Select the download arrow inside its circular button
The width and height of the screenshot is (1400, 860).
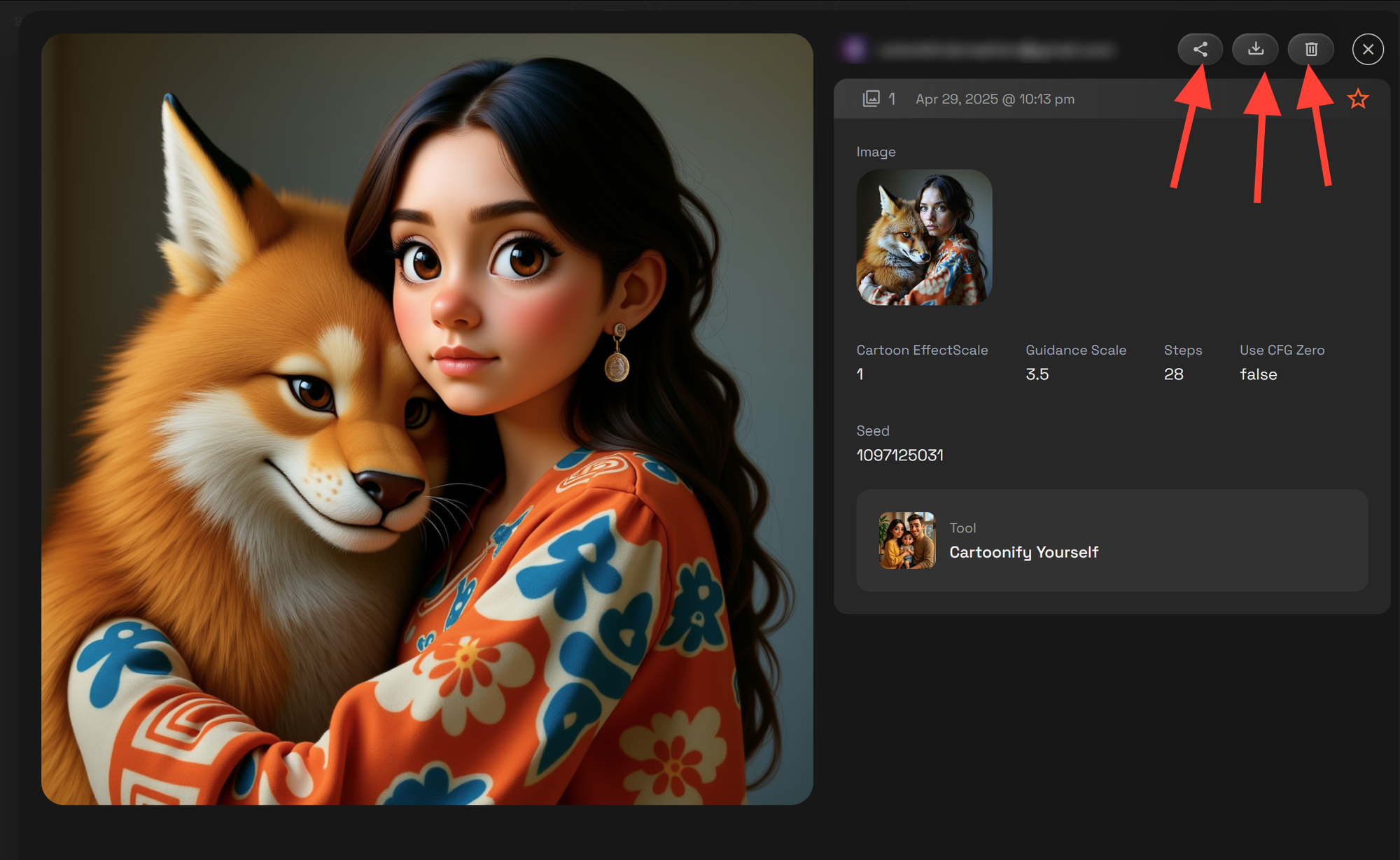[x=1255, y=49]
